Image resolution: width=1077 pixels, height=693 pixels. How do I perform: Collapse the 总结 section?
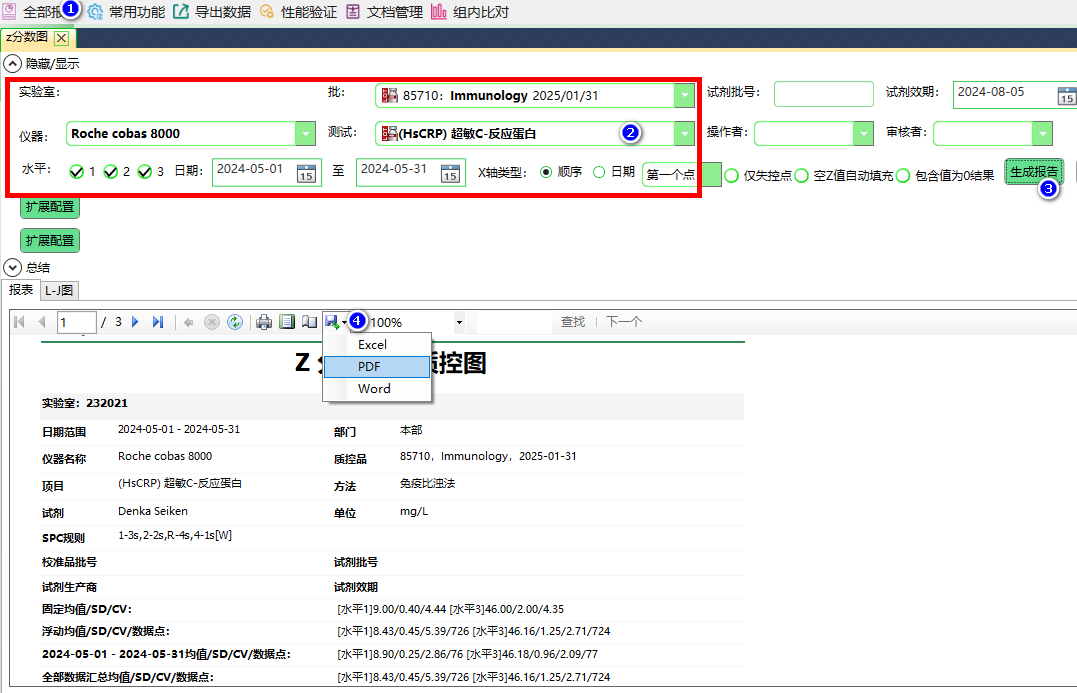11,267
